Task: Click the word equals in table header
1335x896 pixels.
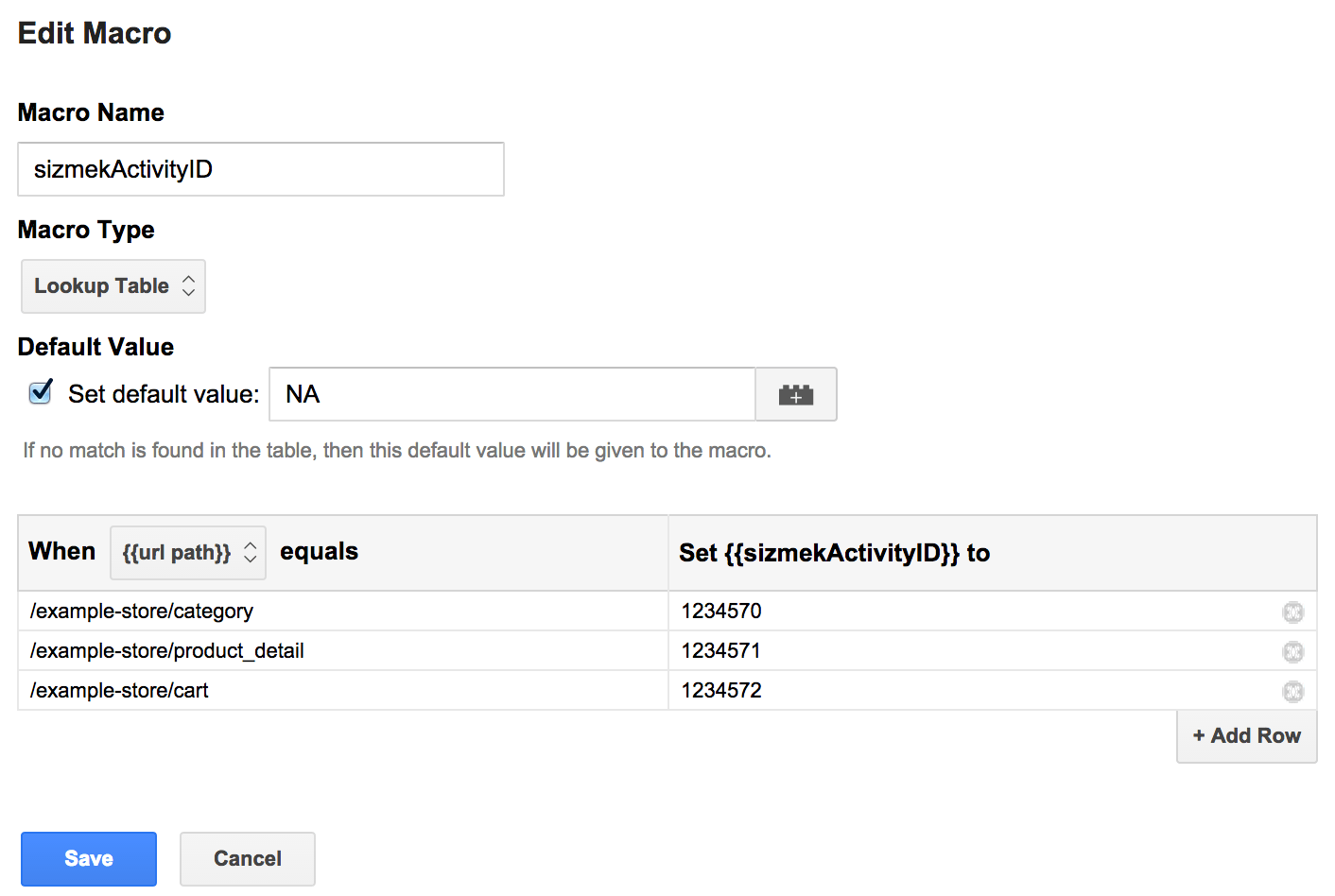Action: [319, 552]
